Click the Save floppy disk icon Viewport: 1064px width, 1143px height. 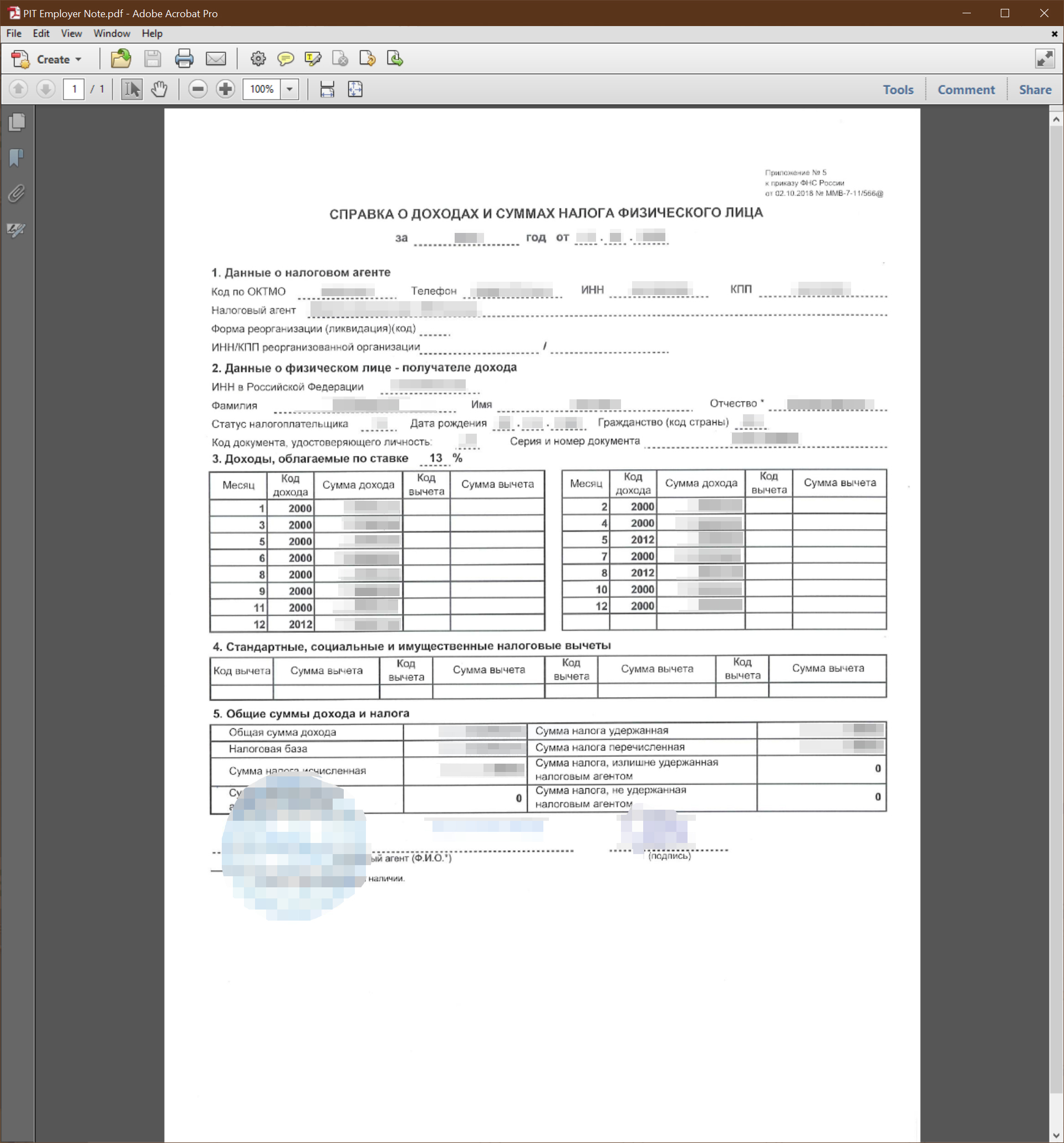click(152, 59)
